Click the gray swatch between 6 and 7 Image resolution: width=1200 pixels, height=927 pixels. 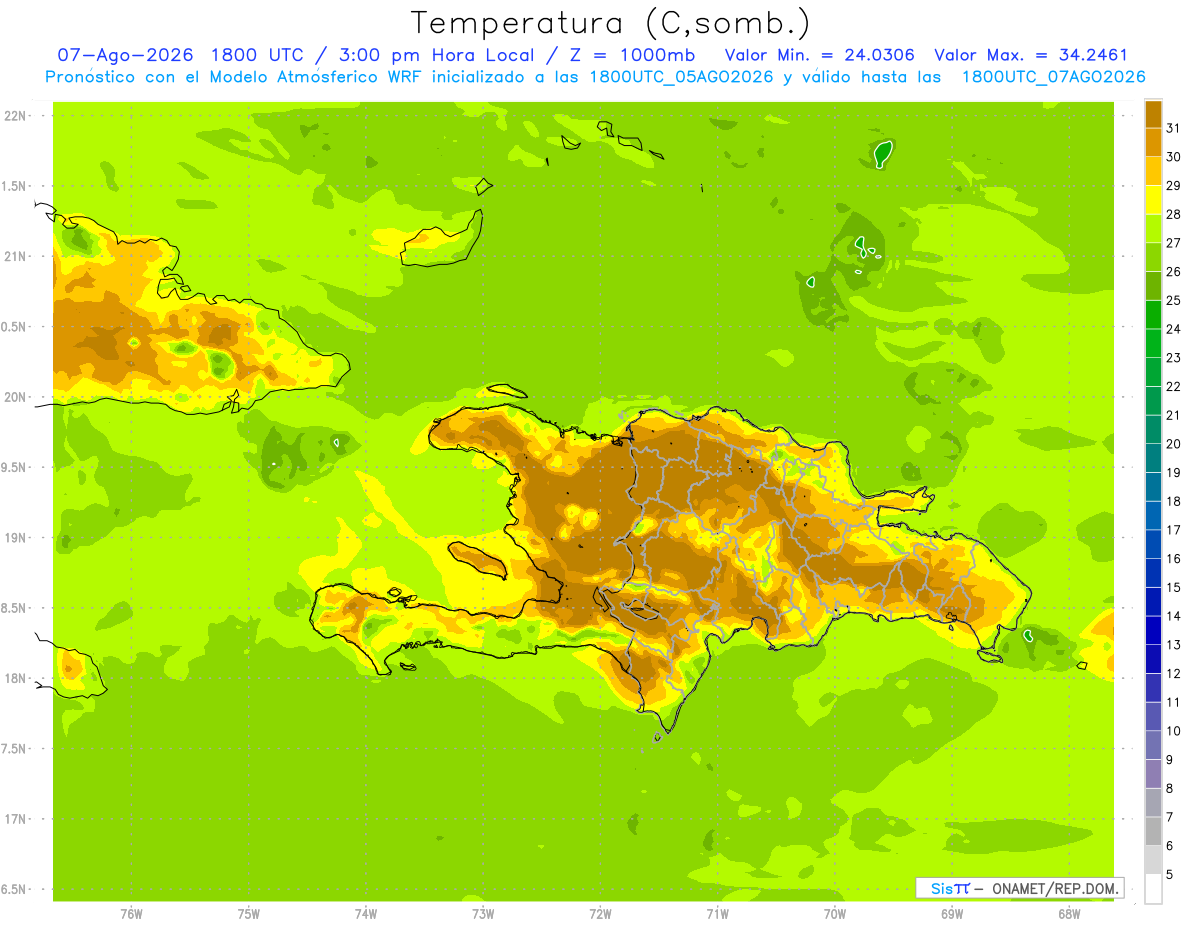1153,831
